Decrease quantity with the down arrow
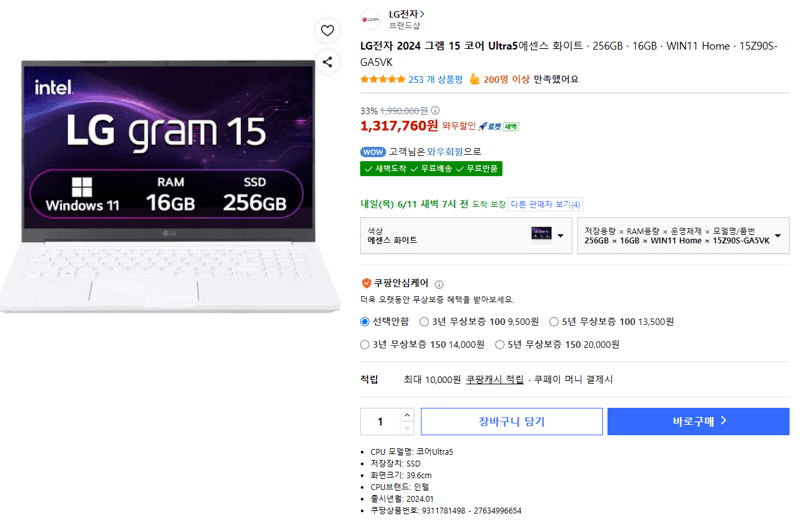Screen dimensions: 800x522 [407, 428]
